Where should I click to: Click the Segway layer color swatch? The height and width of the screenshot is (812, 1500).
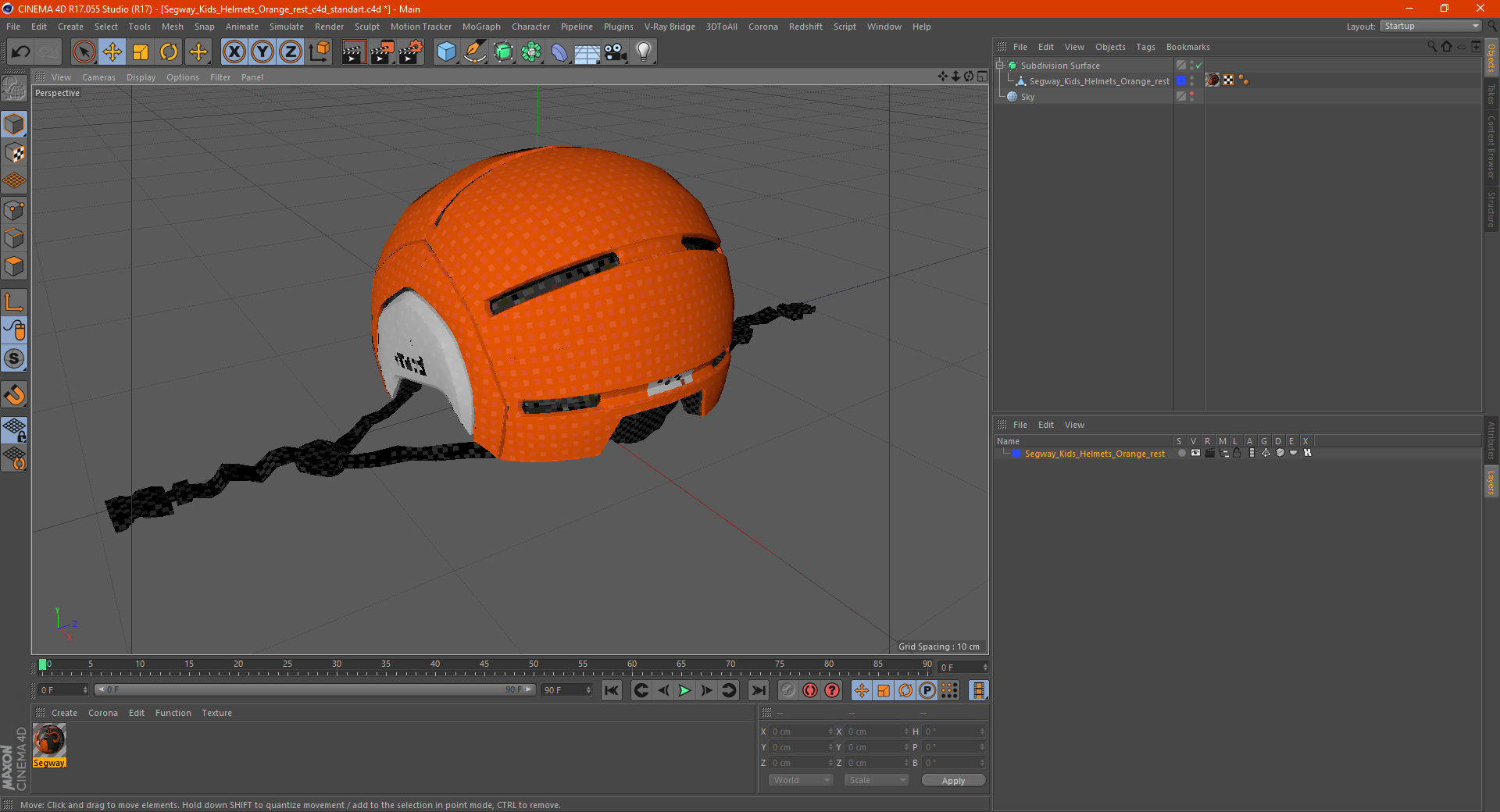1016,454
